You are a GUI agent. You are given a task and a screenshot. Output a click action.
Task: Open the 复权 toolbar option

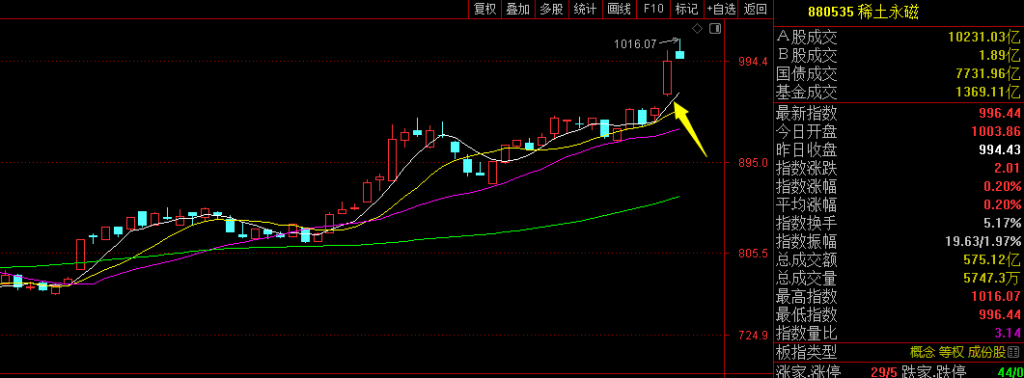pos(485,9)
